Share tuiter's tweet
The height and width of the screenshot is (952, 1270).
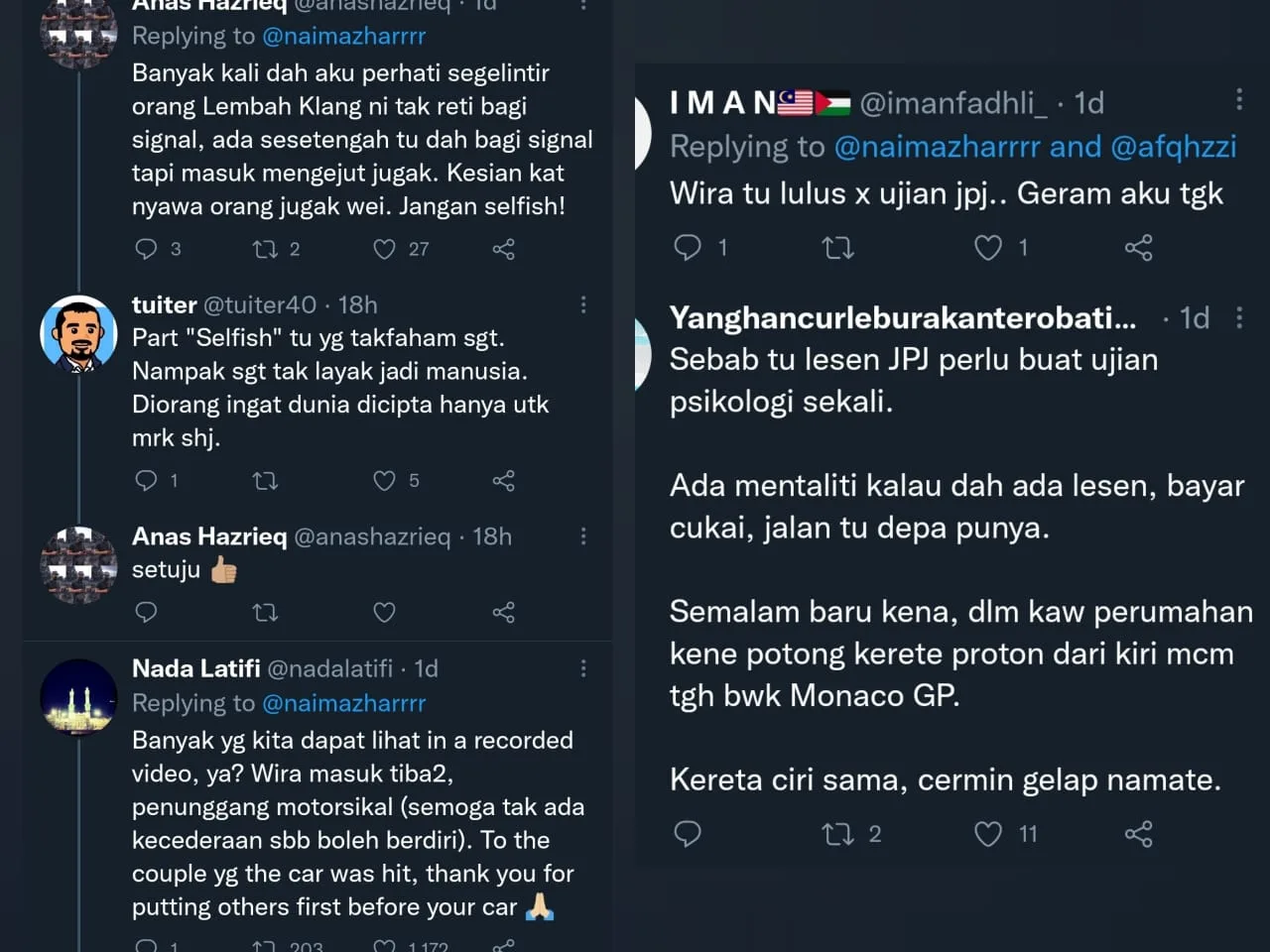[503, 481]
